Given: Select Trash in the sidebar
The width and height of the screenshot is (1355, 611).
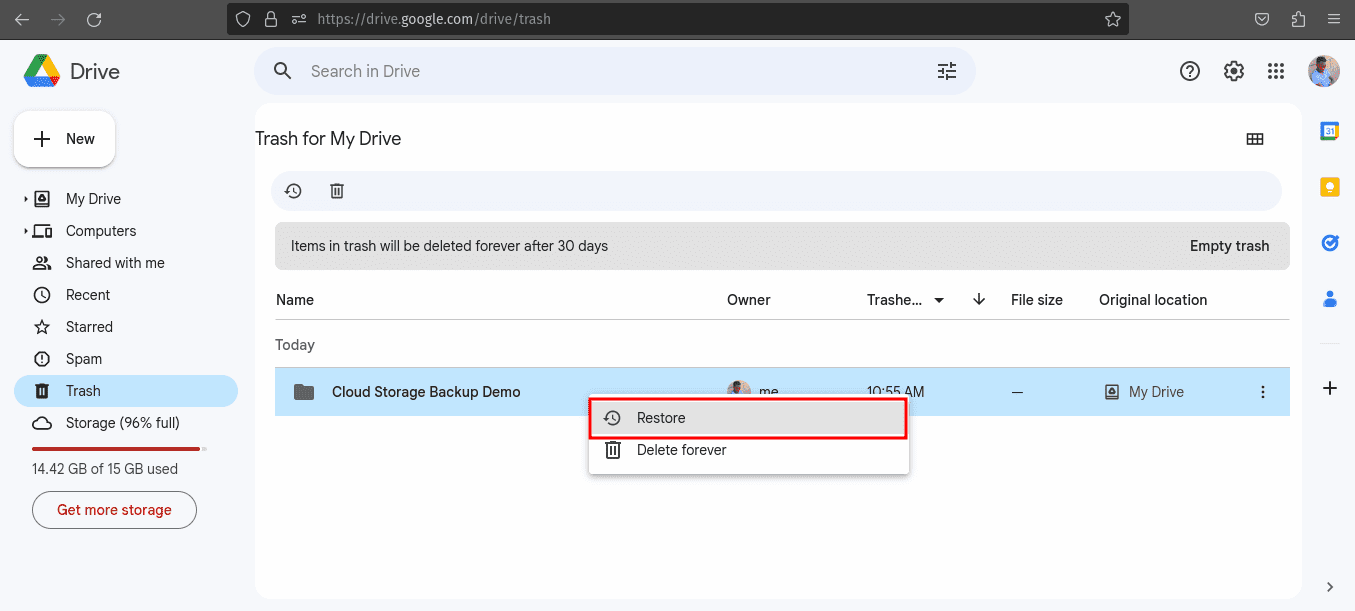Looking at the screenshot, I should coord(126,391).
